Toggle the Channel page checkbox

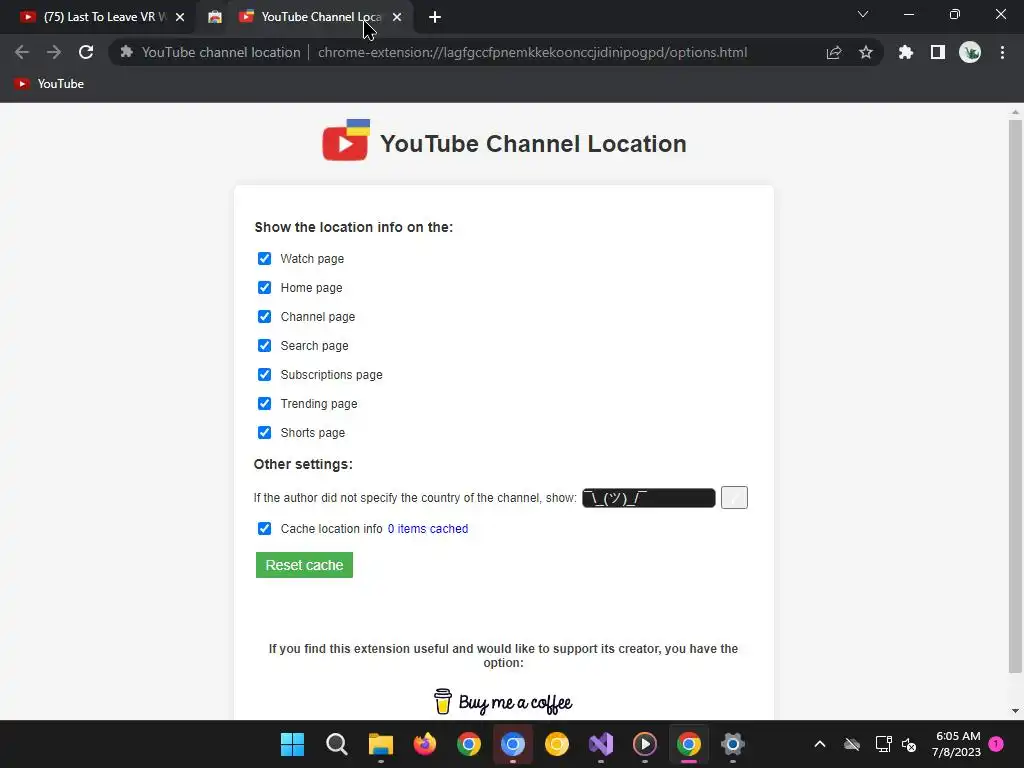pyautogui.click(x=264, y=317)
